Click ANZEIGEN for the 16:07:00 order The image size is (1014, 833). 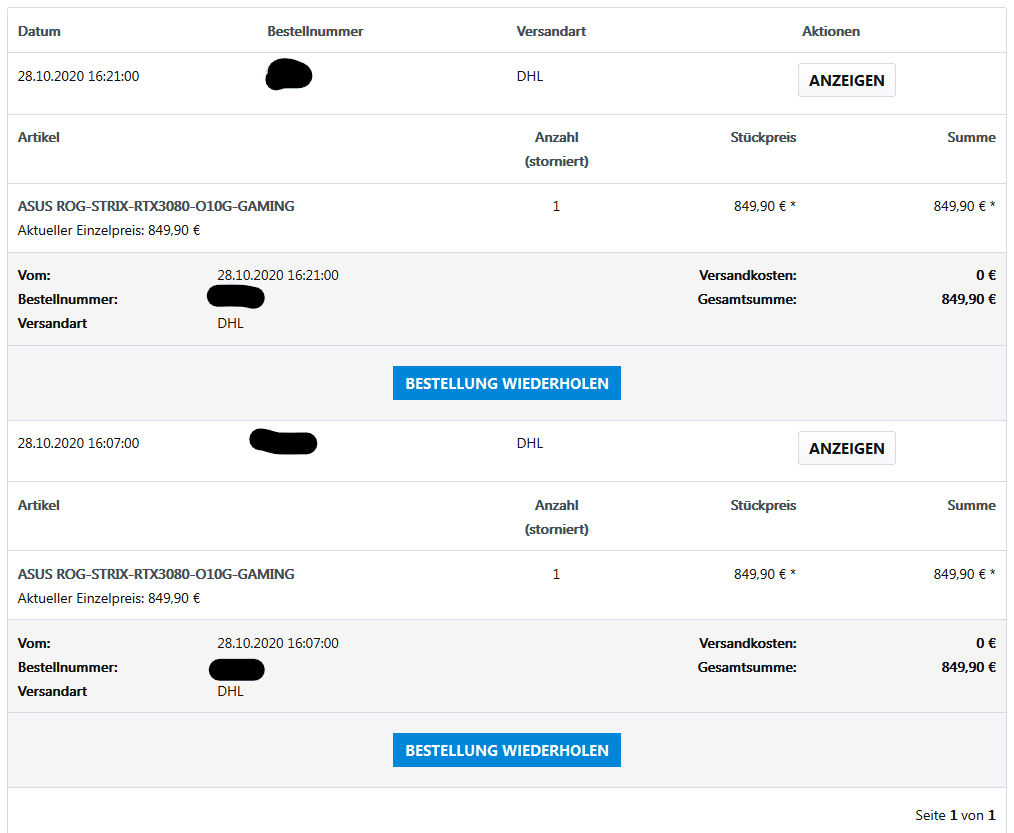[x=846, y=448]
